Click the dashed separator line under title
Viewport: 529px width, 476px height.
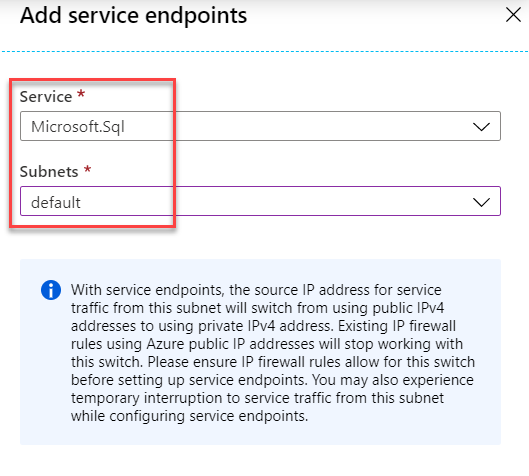pyautogui.click(x=264, y=52)
